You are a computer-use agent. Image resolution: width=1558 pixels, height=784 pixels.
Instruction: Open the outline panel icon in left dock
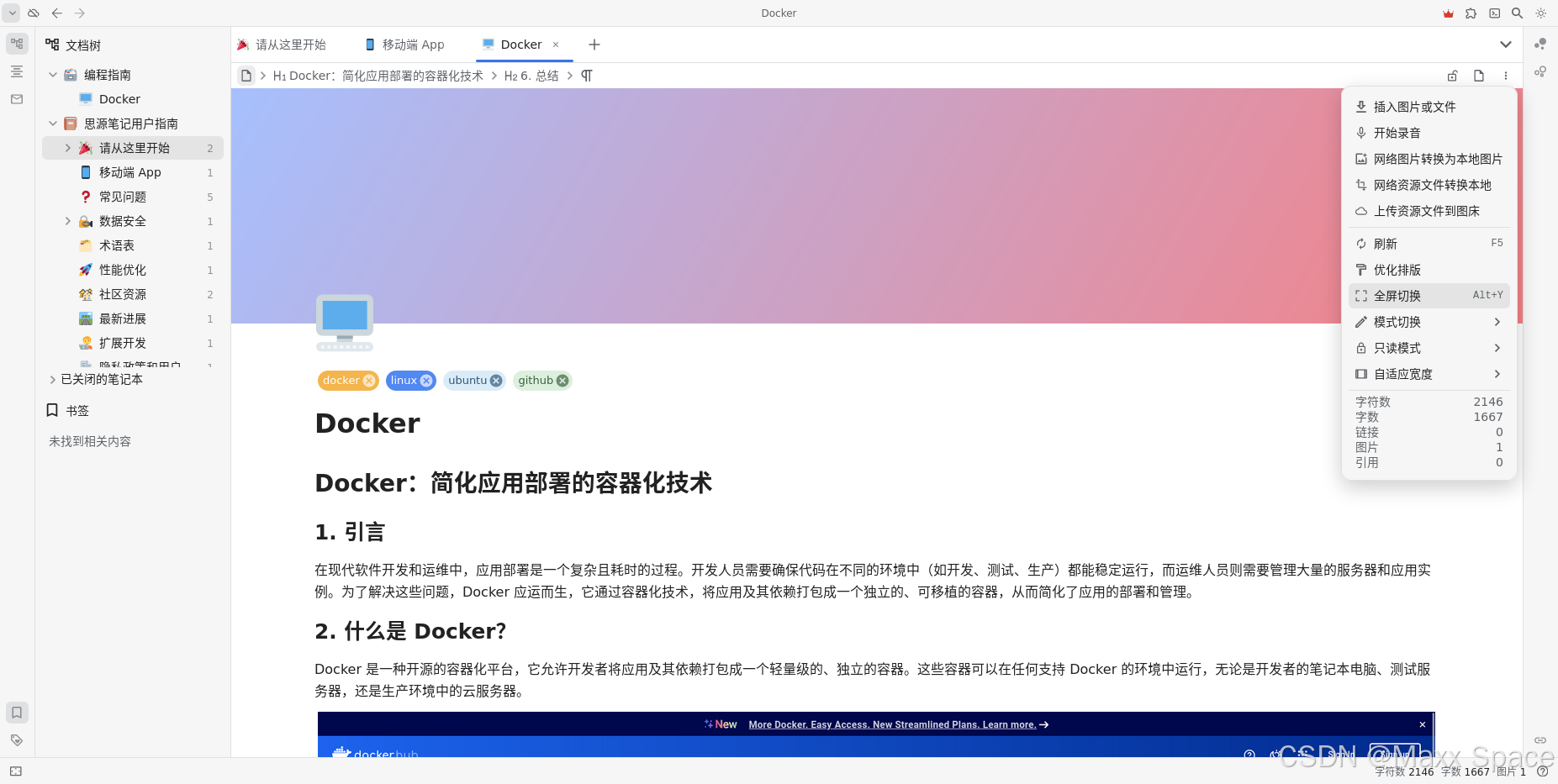click(x=17, y=71)
